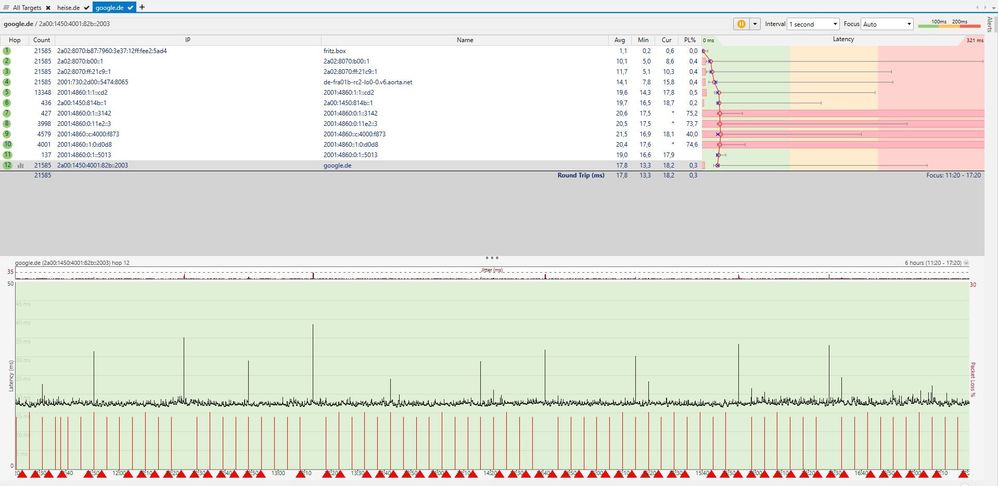The height and width of the screenshot is (486, 998).
Task: Click the green hop 1 icon
Action: point(7,50)
